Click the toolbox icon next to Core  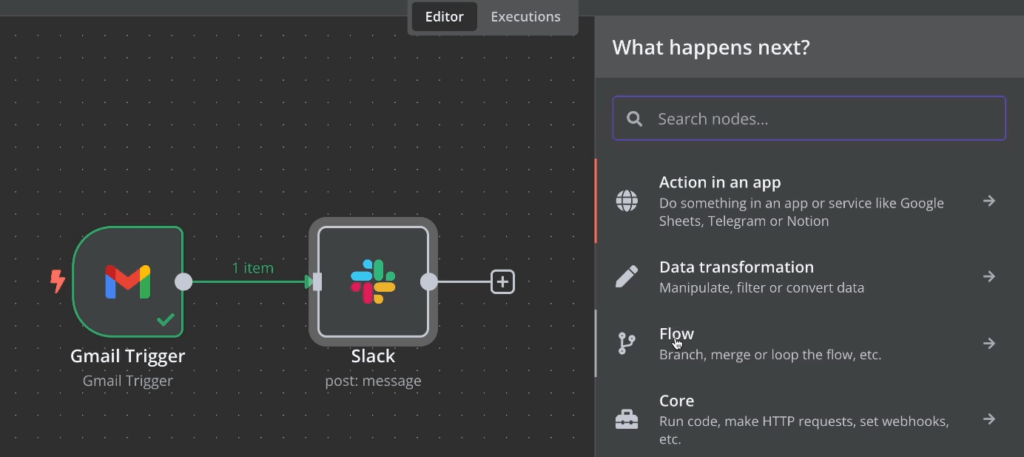627,419
